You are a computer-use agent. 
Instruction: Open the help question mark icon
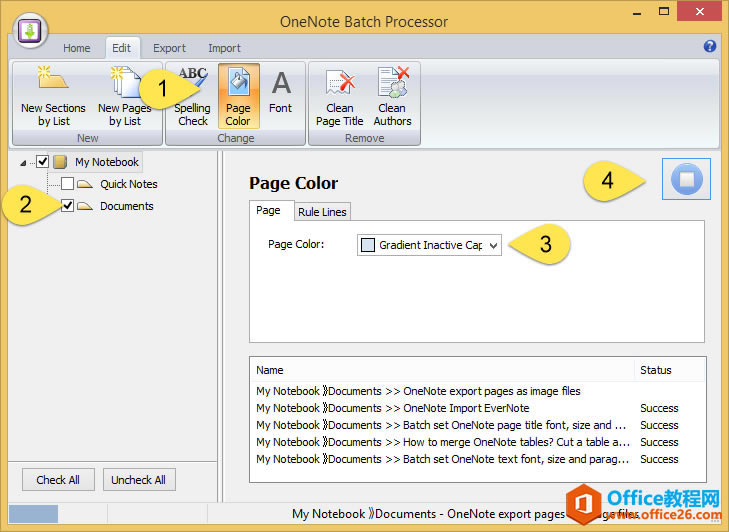click(710, 46)
